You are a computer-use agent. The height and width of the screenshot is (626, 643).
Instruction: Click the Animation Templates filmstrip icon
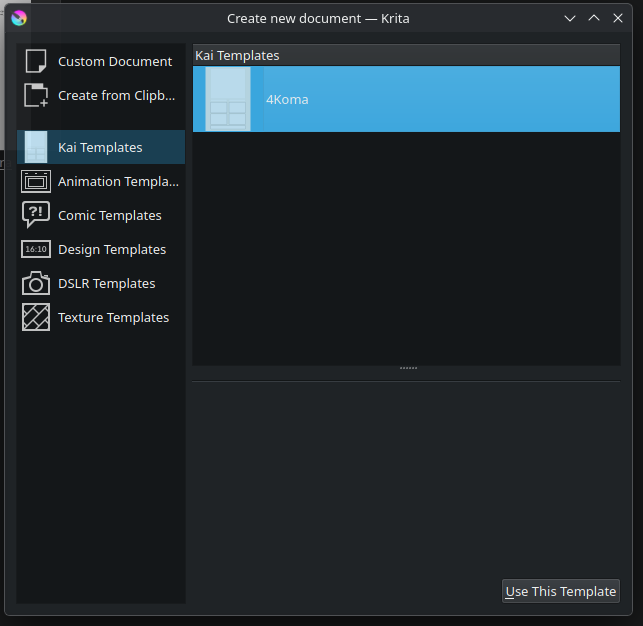(36, 181)
